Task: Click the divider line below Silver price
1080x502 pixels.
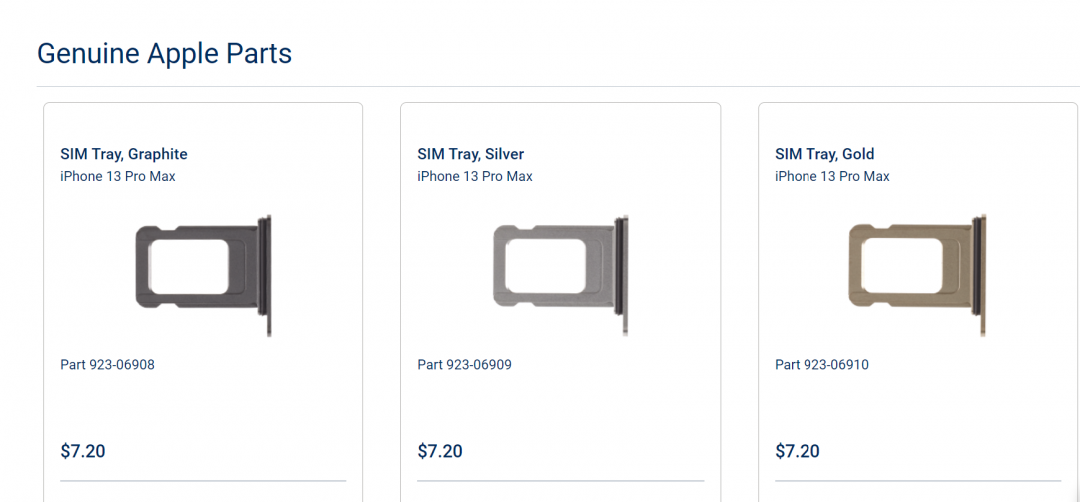Action: pos(560,481)
